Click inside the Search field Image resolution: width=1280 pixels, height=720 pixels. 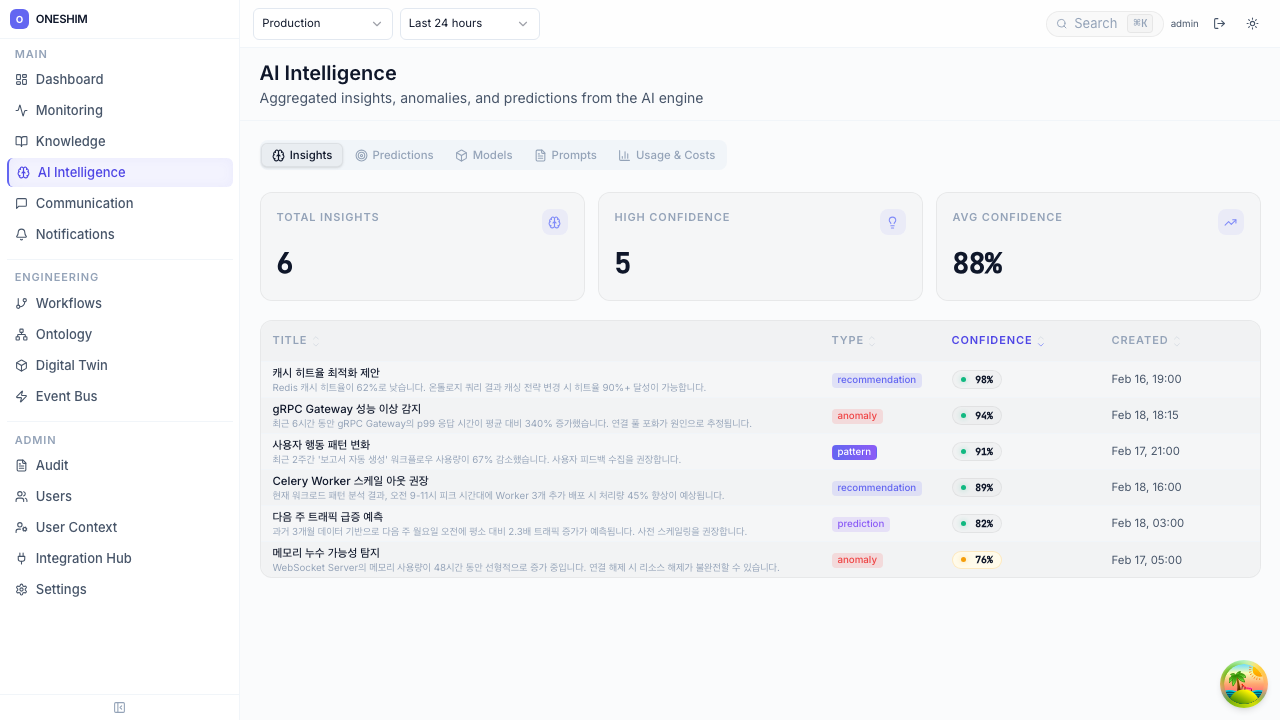pos(1100,23)
